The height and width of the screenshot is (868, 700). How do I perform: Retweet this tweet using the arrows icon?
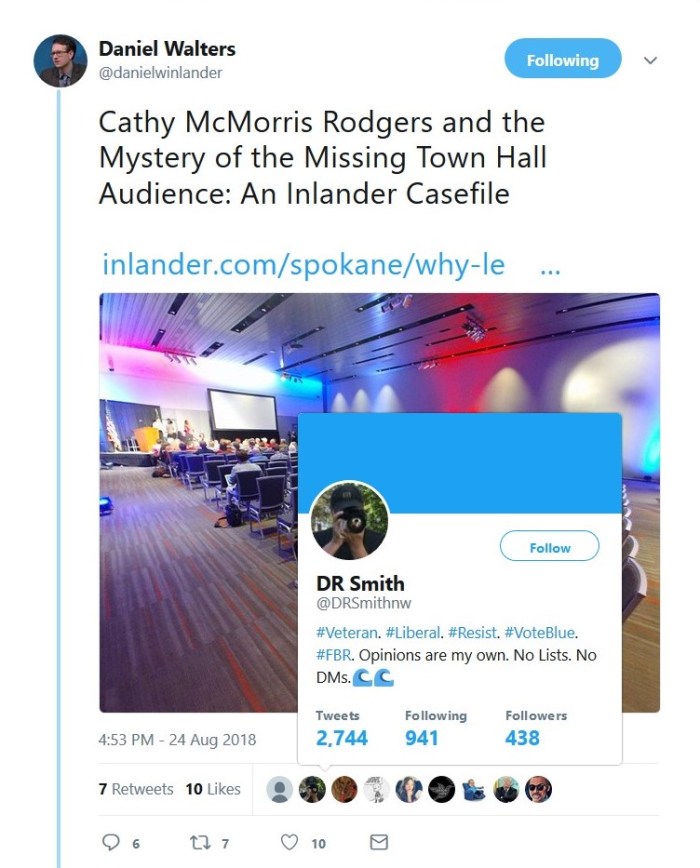(198, 843)
